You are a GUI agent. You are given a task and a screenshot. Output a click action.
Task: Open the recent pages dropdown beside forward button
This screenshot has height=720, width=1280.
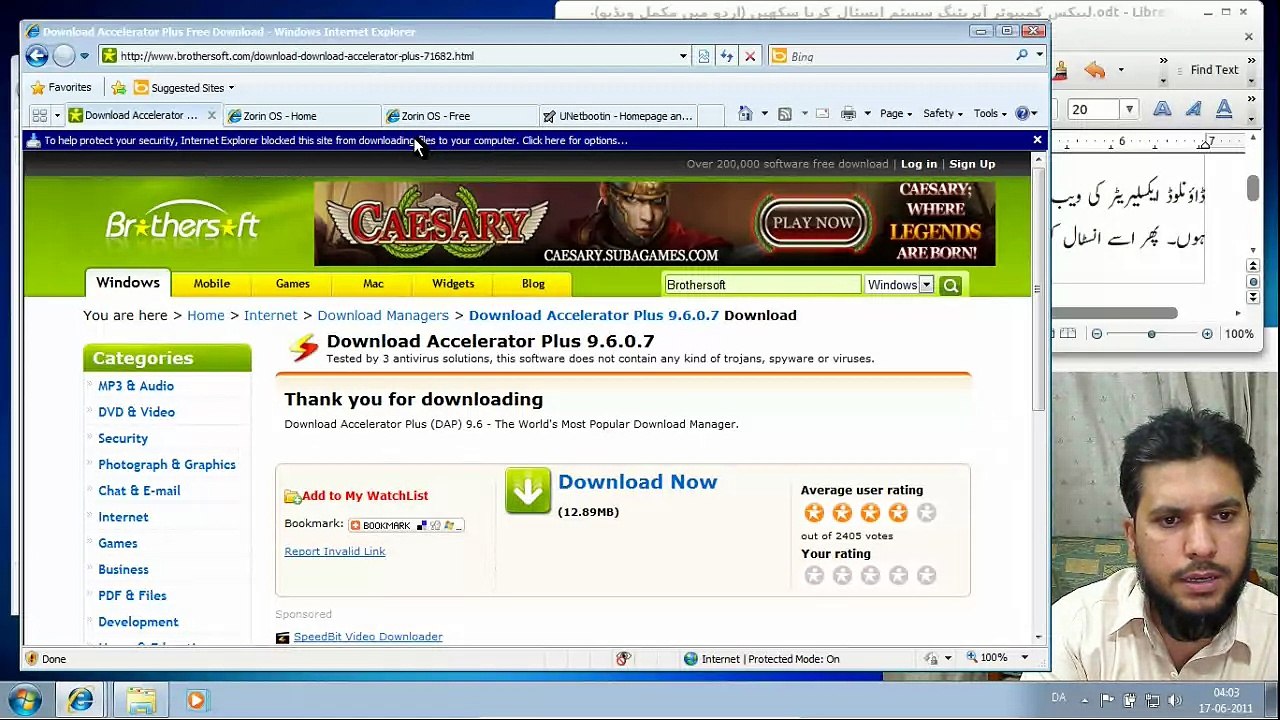point(84,56)
